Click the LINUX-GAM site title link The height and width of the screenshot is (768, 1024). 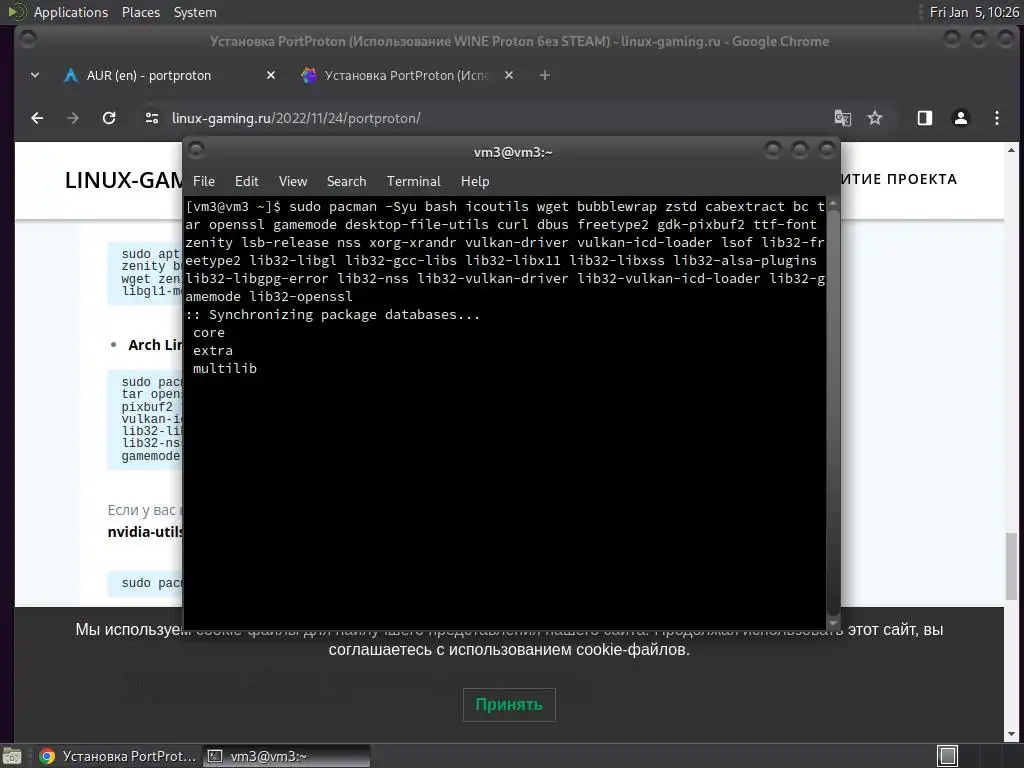pos(124,180)
